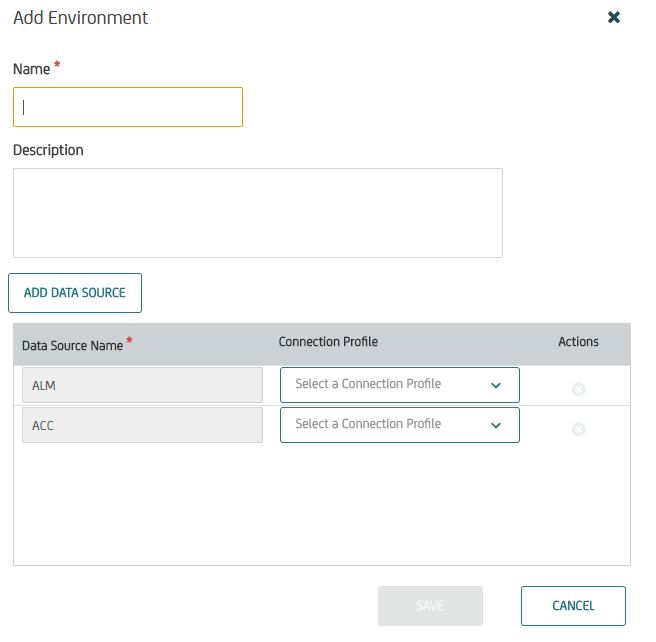Open Connection Profile dropdown for ACC

400,425
